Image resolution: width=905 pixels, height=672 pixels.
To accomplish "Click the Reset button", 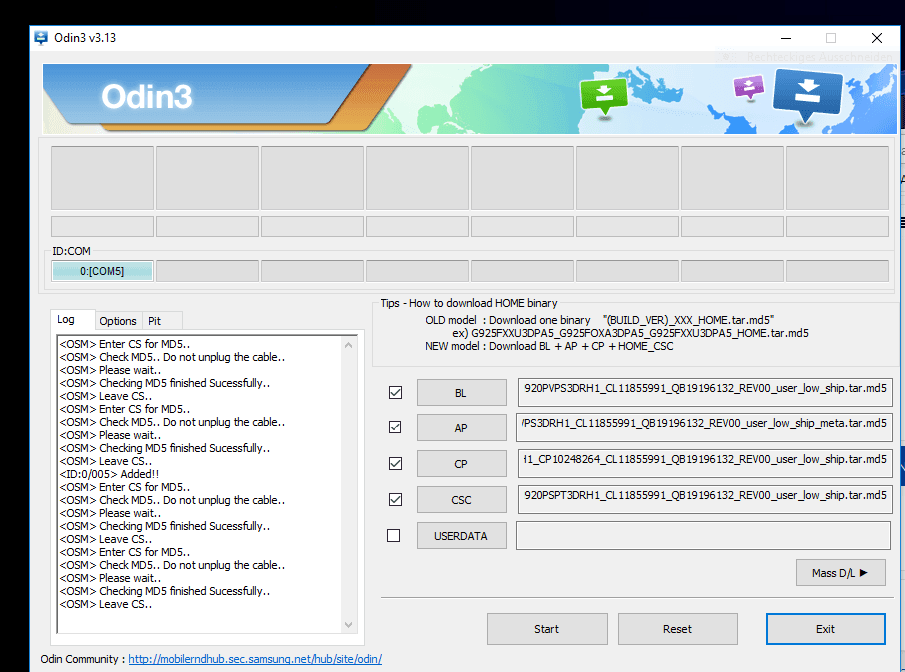I will (x=678, y=629).
